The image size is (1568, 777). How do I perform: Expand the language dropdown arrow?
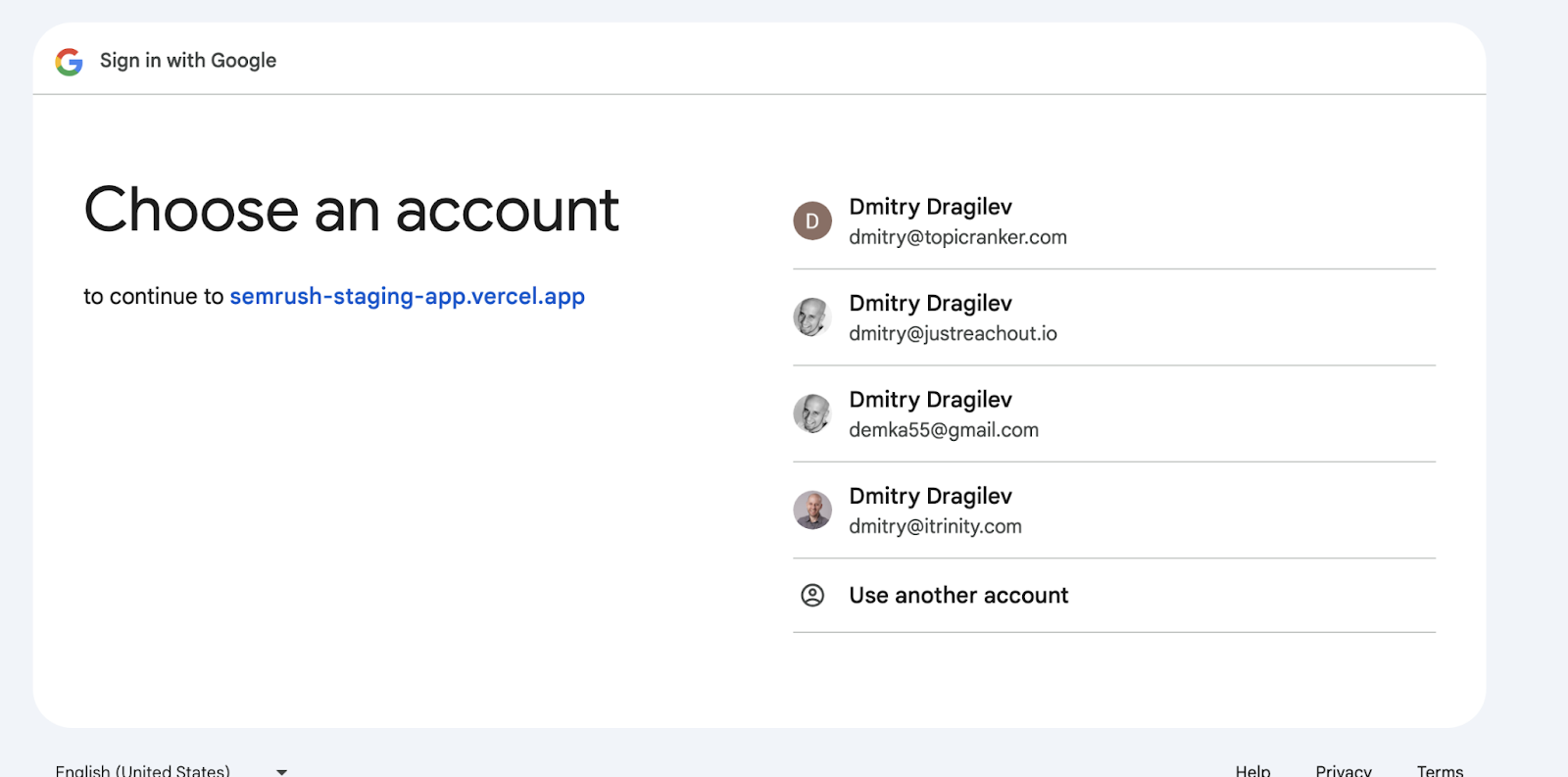coord(282,771)
